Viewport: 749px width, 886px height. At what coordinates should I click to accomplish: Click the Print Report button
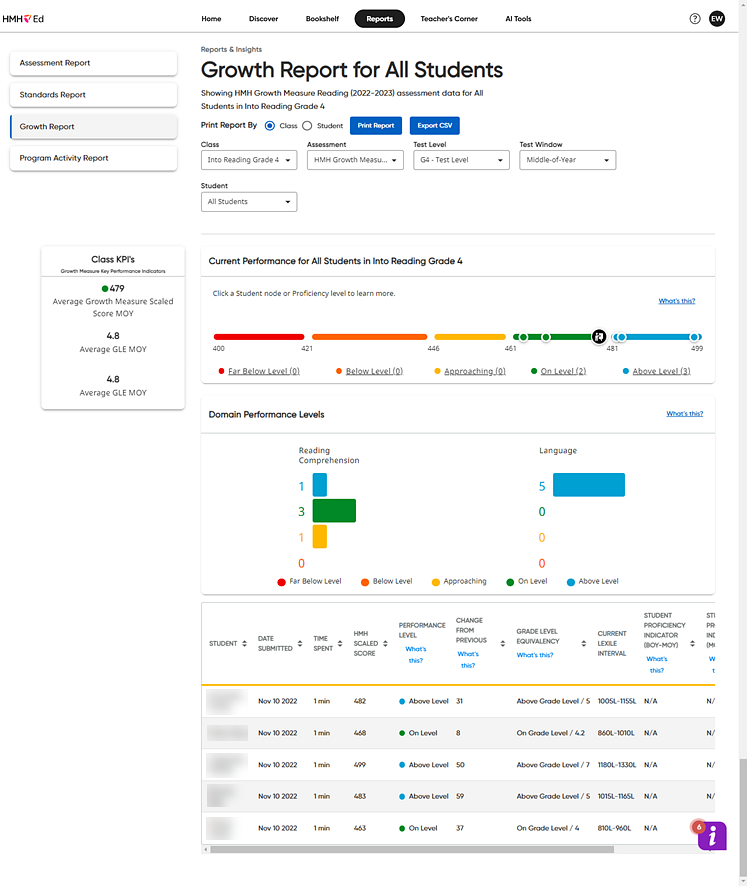(x=376, y=125)
